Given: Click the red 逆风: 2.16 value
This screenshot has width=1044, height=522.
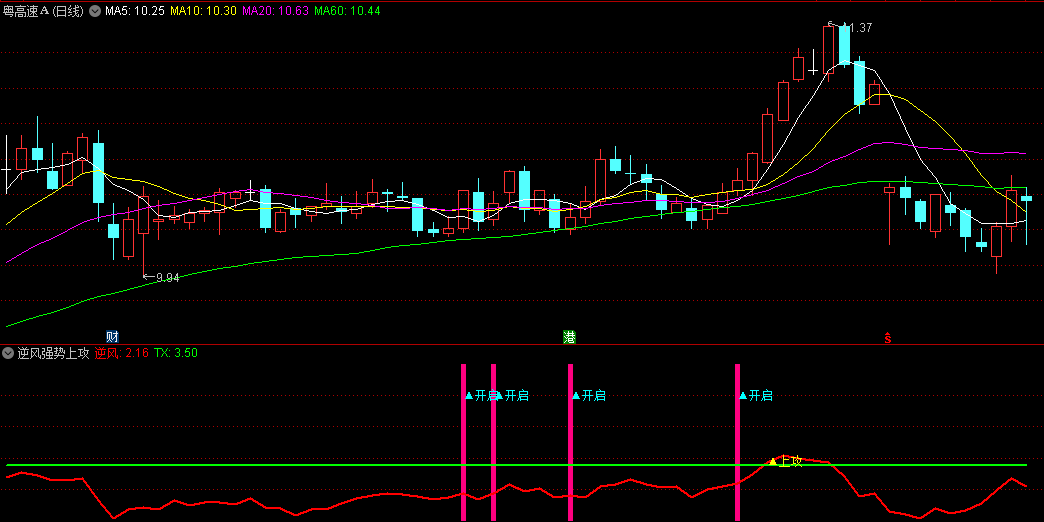Looking at the screenshot, I should tap(121, 354).
